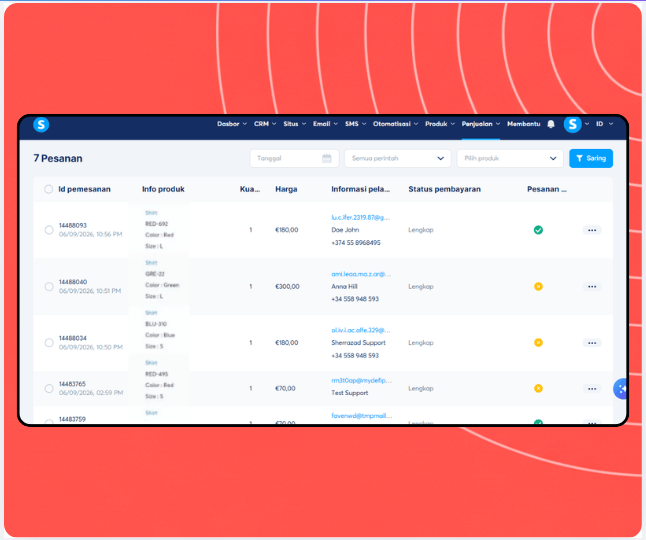Screen dimensions: 646x540
Task: Click phone number +374 55 8968495
Action: pos(356,243)
